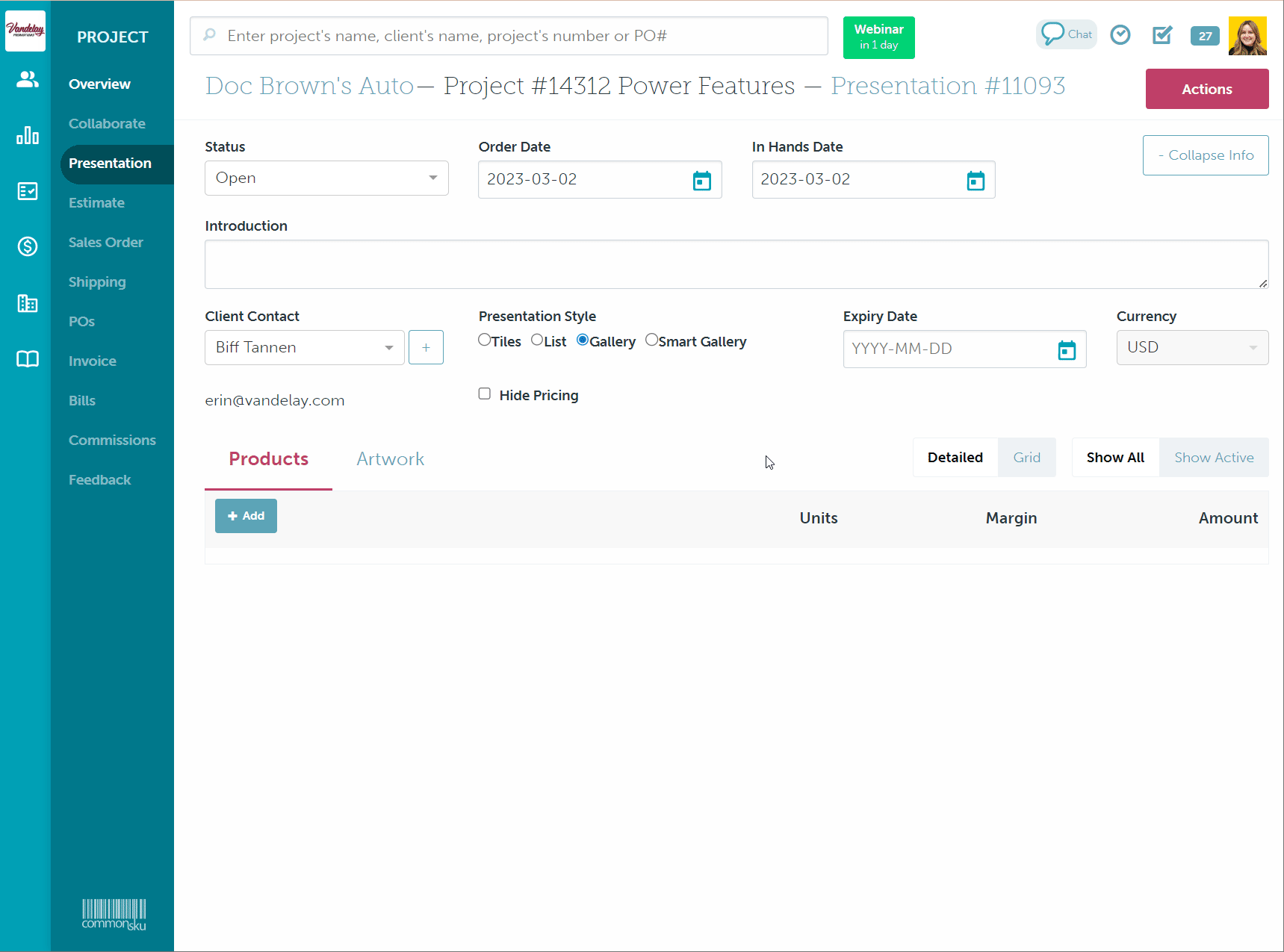Enable the Hide Pricing checkbox
Viewport: 1284px width, 952px height.
(x=485, y=394)
